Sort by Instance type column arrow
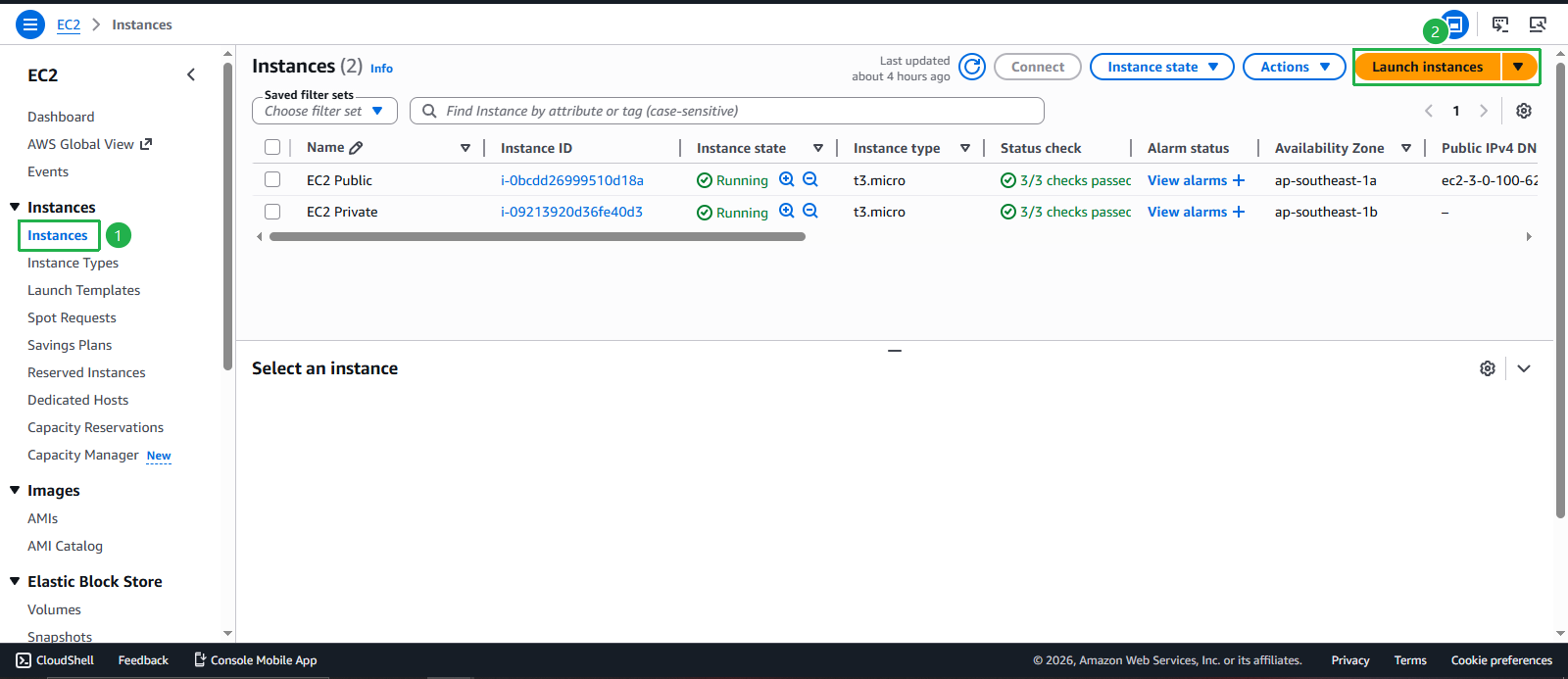This screenshot has width=1568, height=679. tap(965, 148)
